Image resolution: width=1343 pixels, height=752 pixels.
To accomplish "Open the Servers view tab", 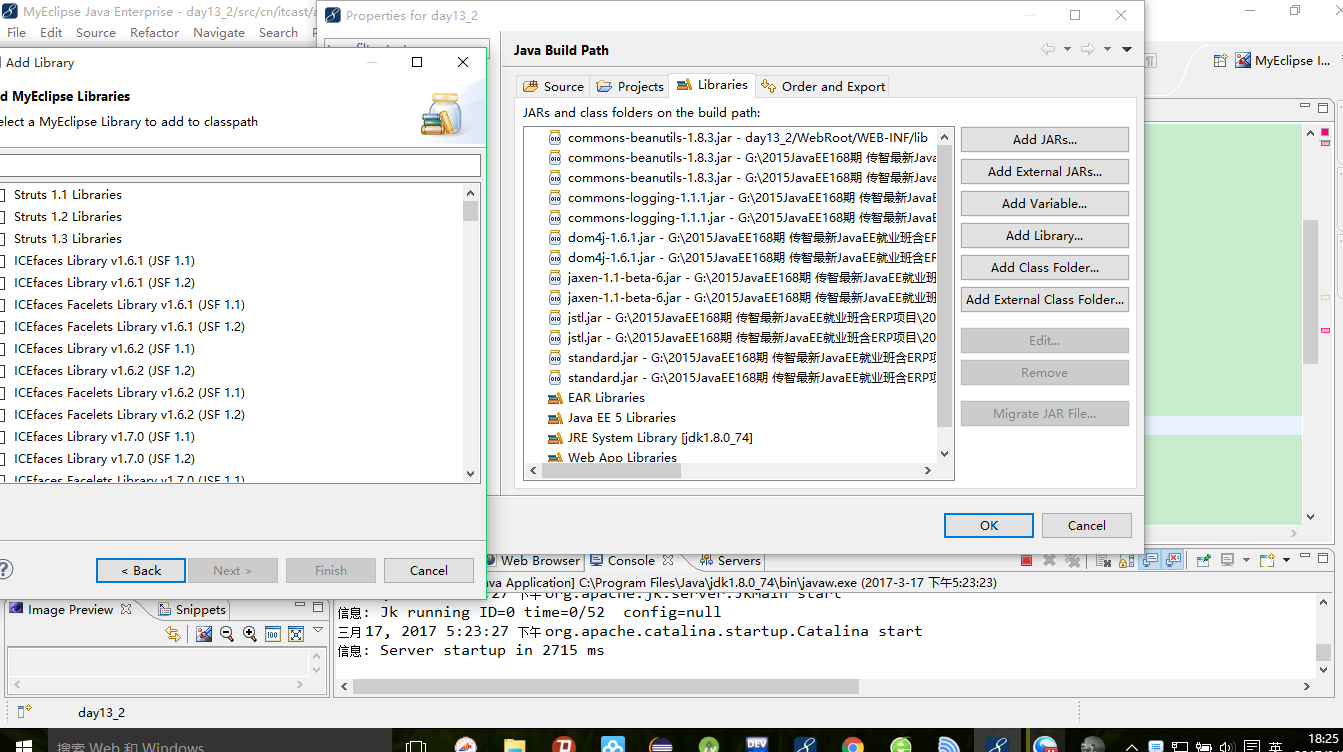I will (x=730, y=561).
